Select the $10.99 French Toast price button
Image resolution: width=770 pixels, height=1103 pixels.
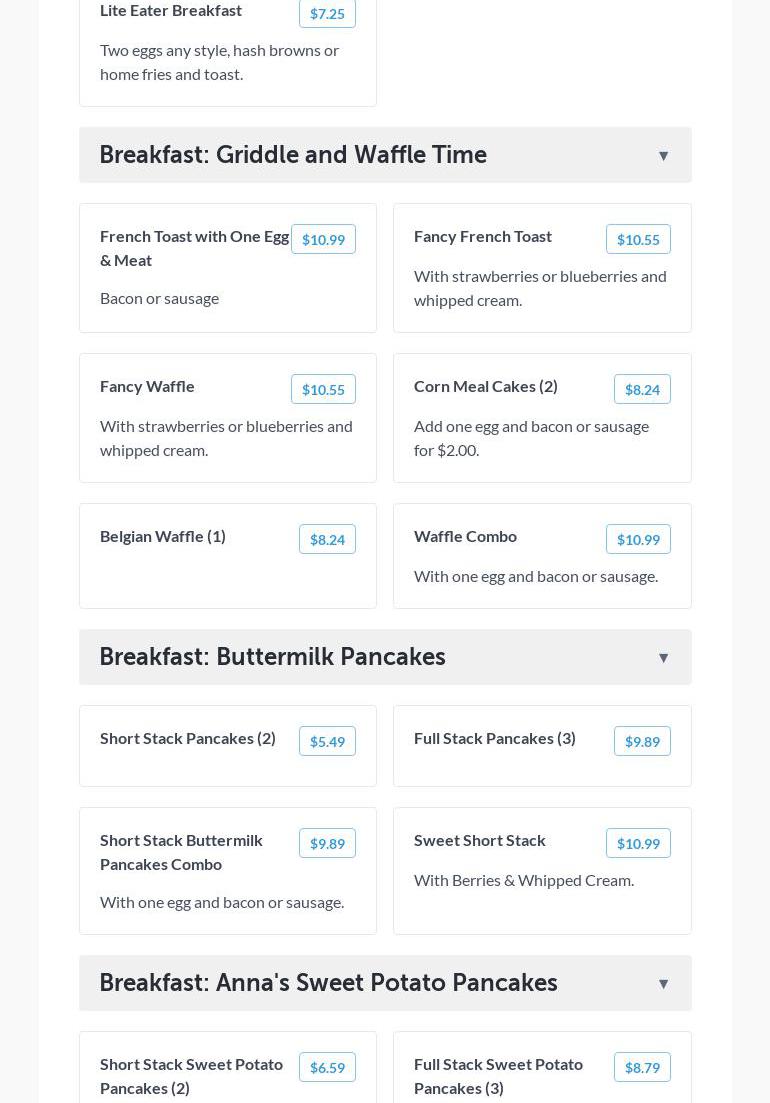[323, 240]
